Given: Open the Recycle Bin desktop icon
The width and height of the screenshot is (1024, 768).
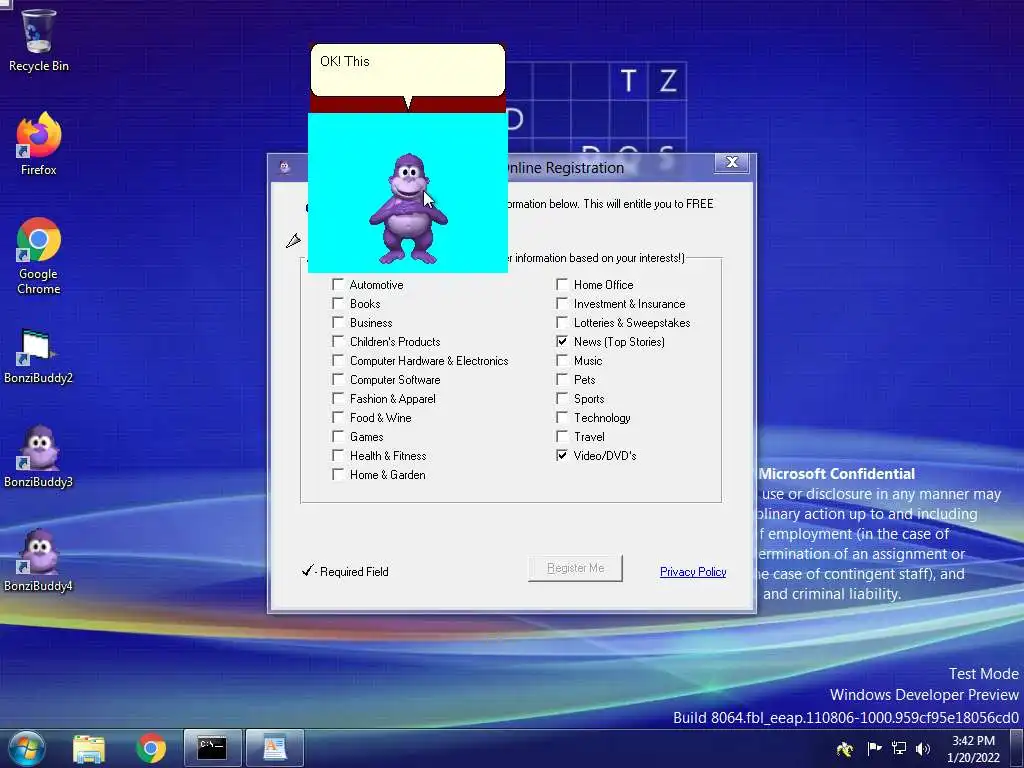Looking at the screenshot, I should point(38,40).
